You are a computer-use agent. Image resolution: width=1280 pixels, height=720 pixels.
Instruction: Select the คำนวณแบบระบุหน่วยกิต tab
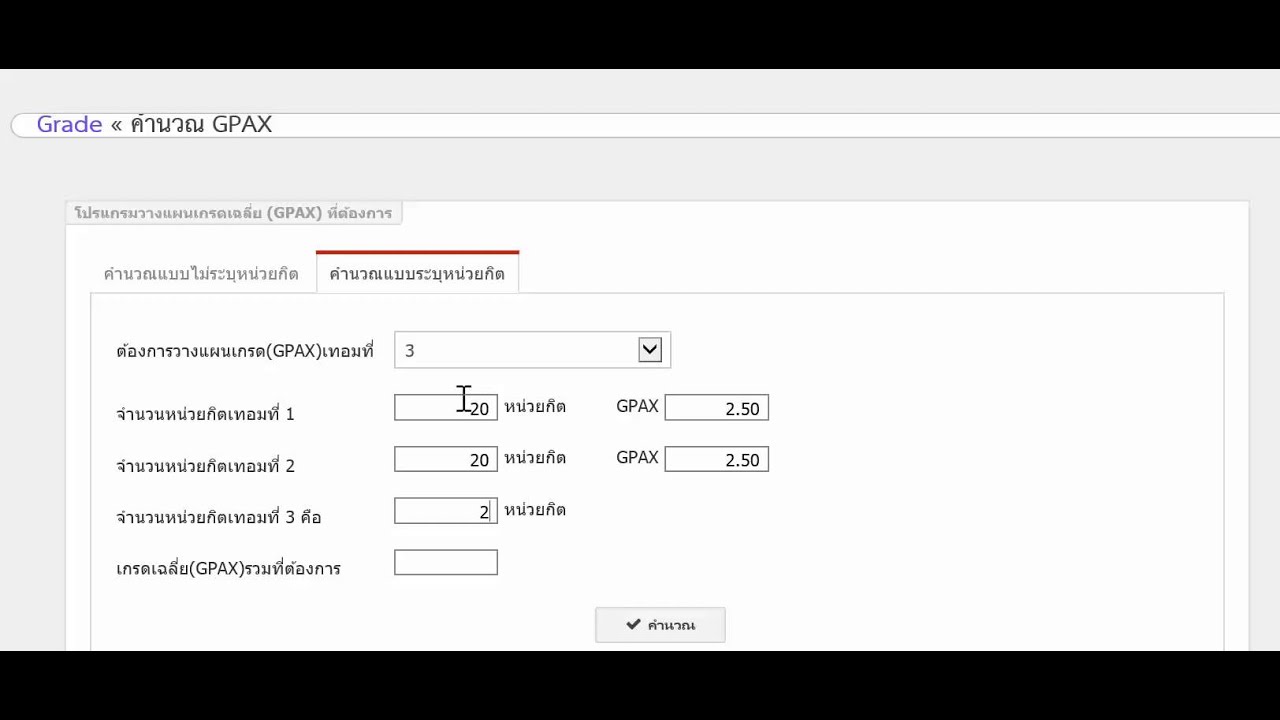tap(417, 273)
